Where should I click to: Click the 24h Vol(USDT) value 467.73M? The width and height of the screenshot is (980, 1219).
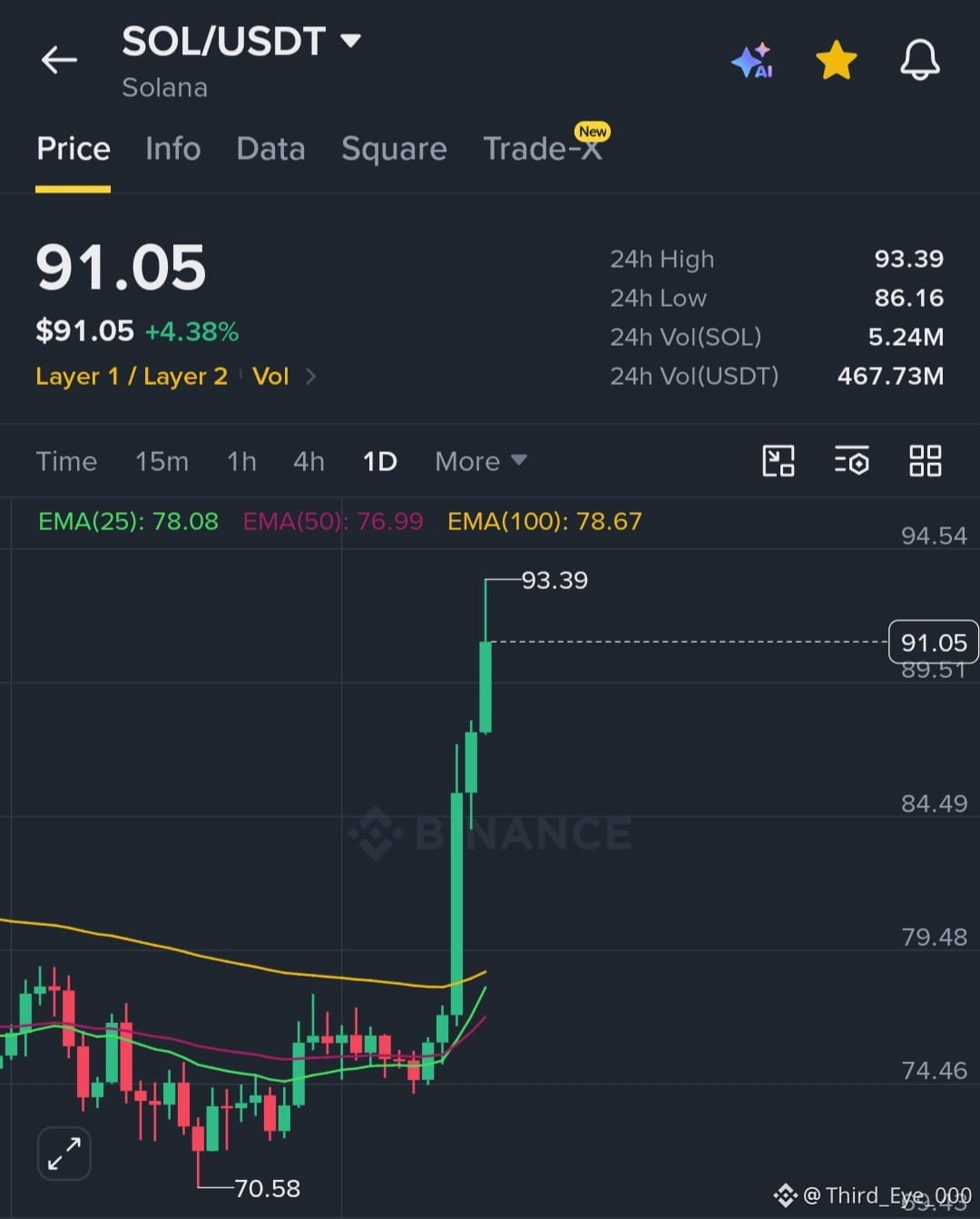890,376
